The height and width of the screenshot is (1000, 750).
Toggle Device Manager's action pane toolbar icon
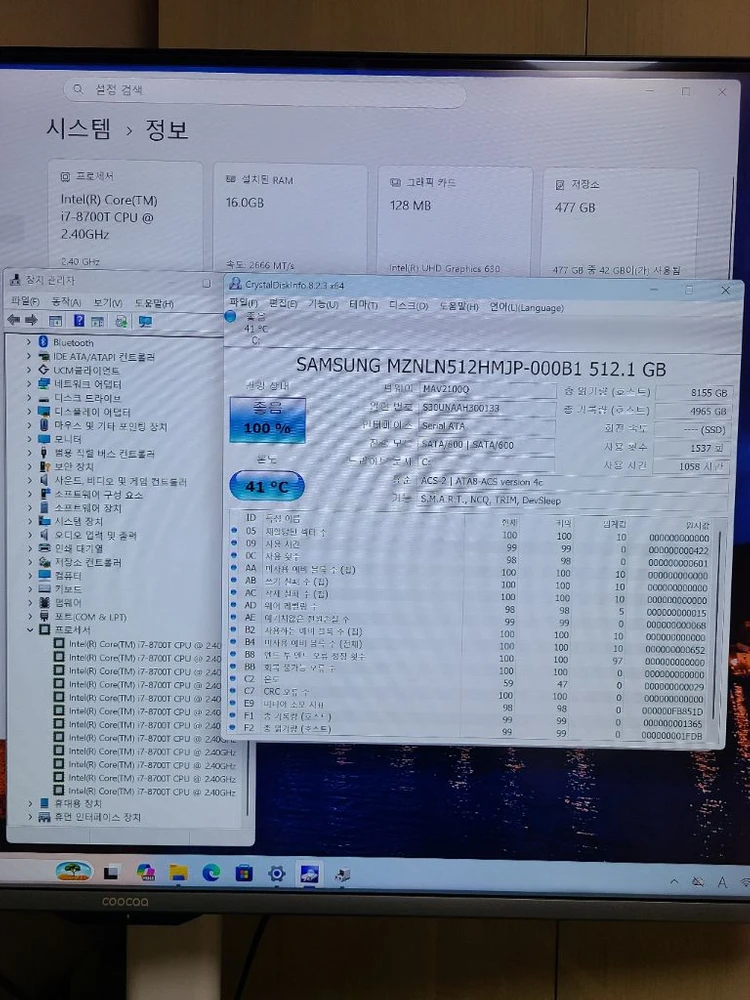(x=98, y=321)
